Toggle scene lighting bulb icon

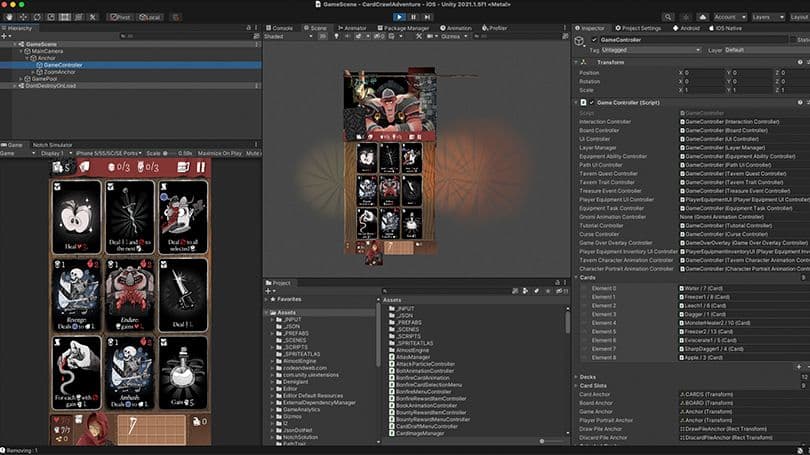(337, 37)
